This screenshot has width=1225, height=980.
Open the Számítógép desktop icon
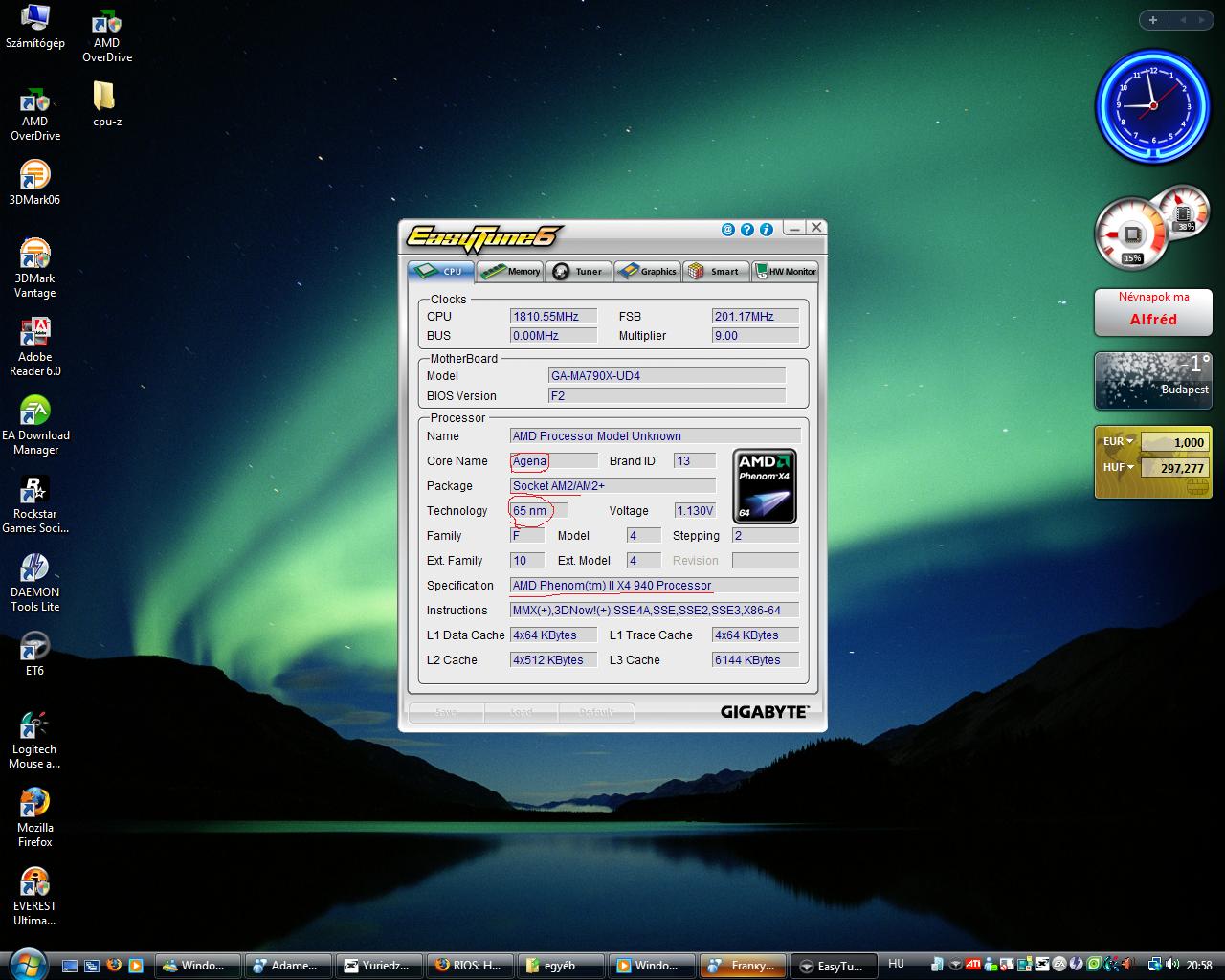pyautogui.click(x=35, y=28)
